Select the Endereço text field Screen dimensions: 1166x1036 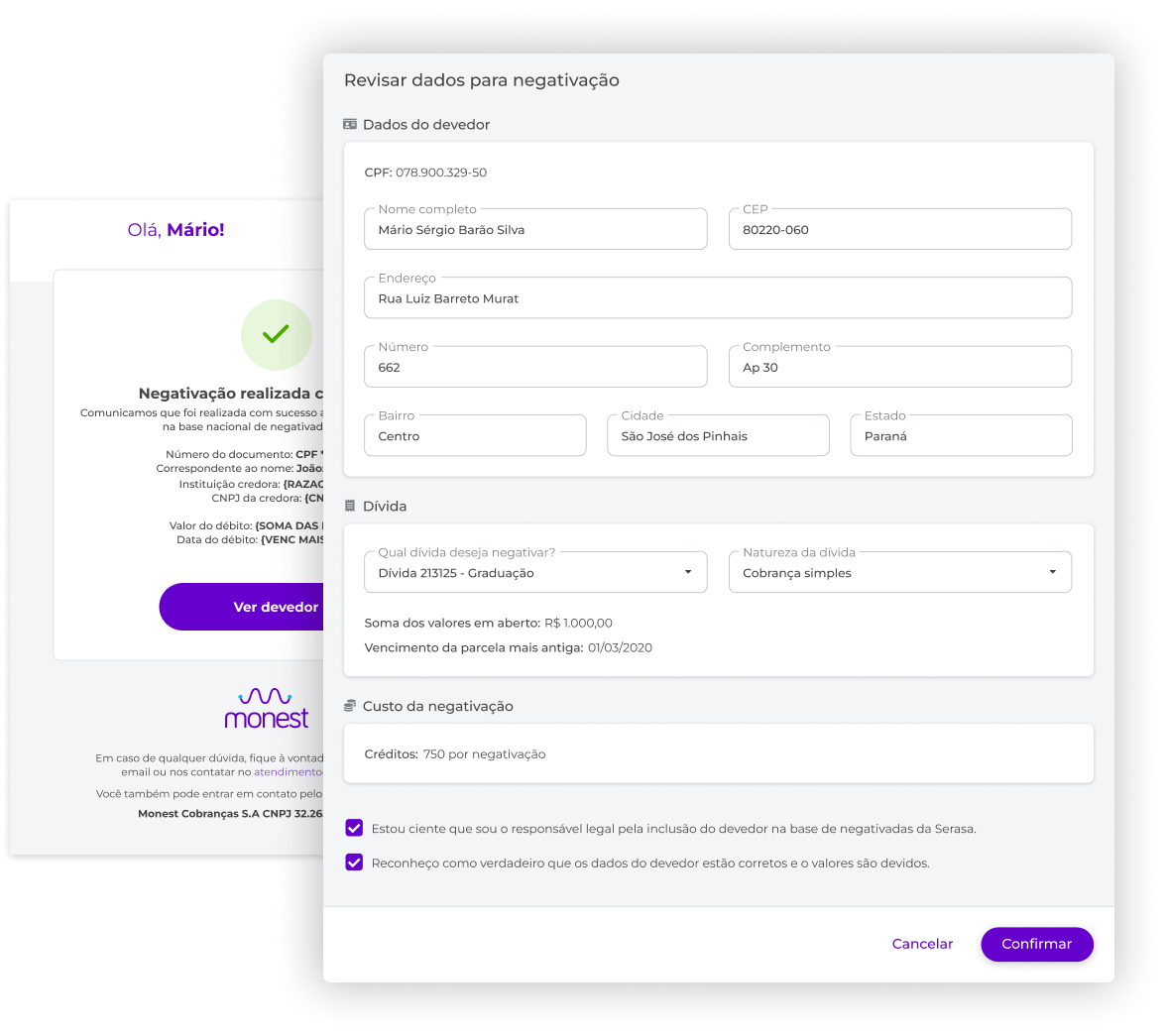pyautogui.click(x=717, y=298)
